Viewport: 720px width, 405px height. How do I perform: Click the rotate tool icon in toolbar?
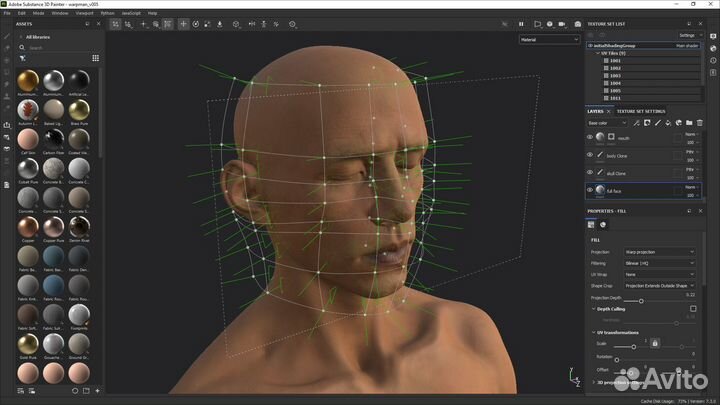coord(196,24)
